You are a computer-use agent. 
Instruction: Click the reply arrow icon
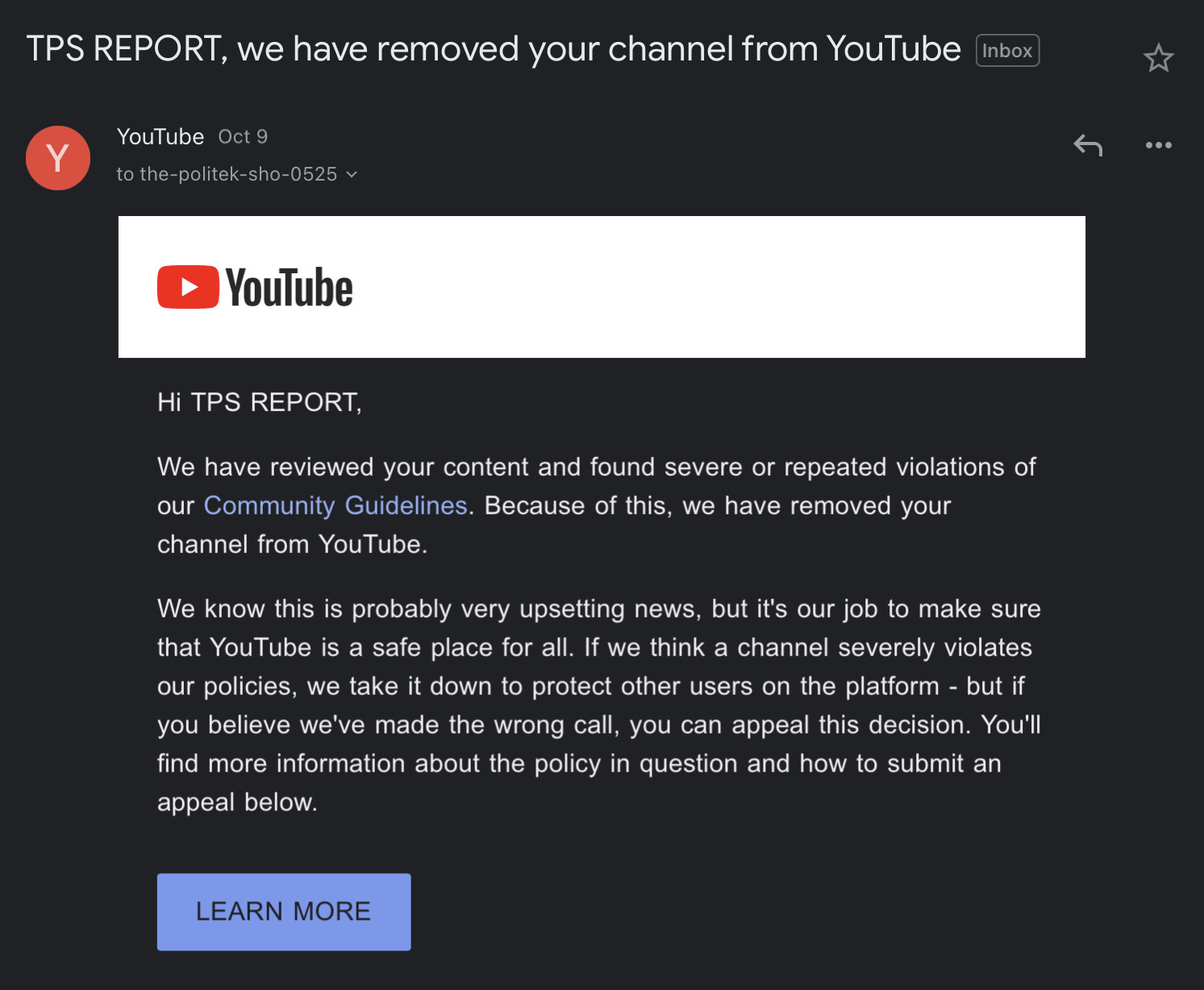pos(1088,145)
